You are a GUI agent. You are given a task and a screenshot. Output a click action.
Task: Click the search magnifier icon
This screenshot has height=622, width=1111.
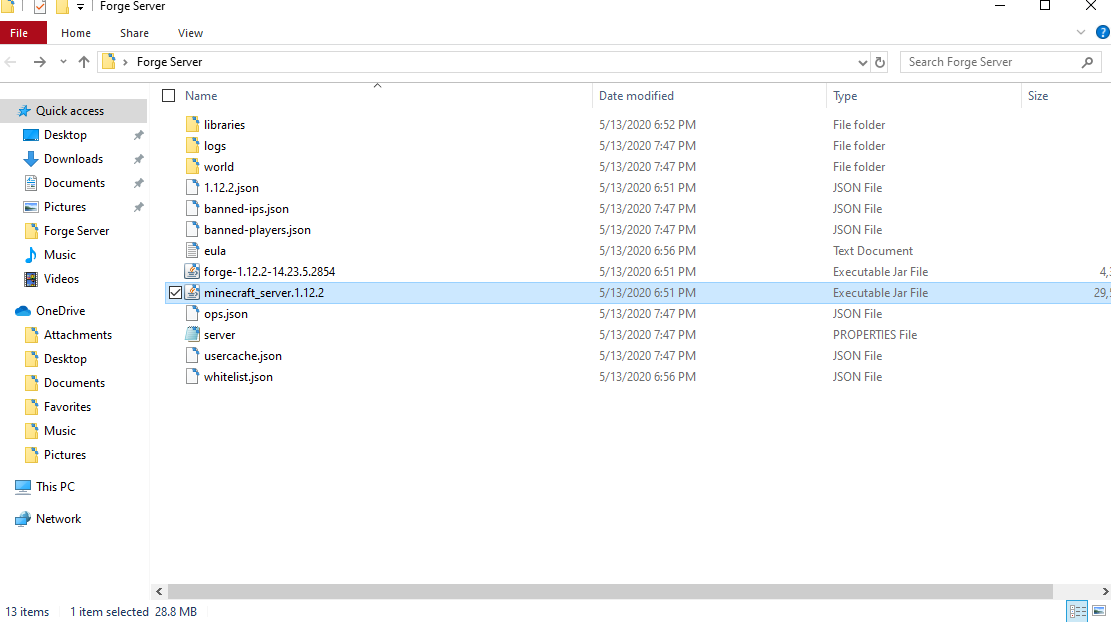1088,62
